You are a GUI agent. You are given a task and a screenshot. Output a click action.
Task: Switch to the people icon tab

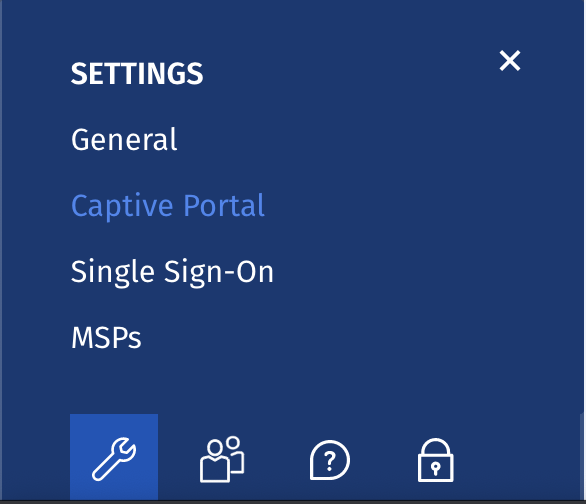pyautogui.click(x=222, y=459)
